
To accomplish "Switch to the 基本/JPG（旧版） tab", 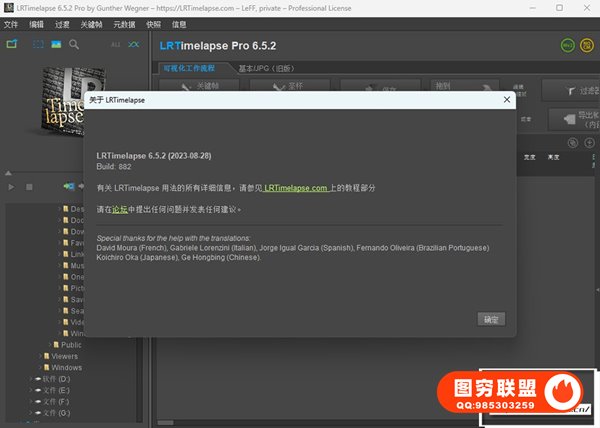I will 267,69.
